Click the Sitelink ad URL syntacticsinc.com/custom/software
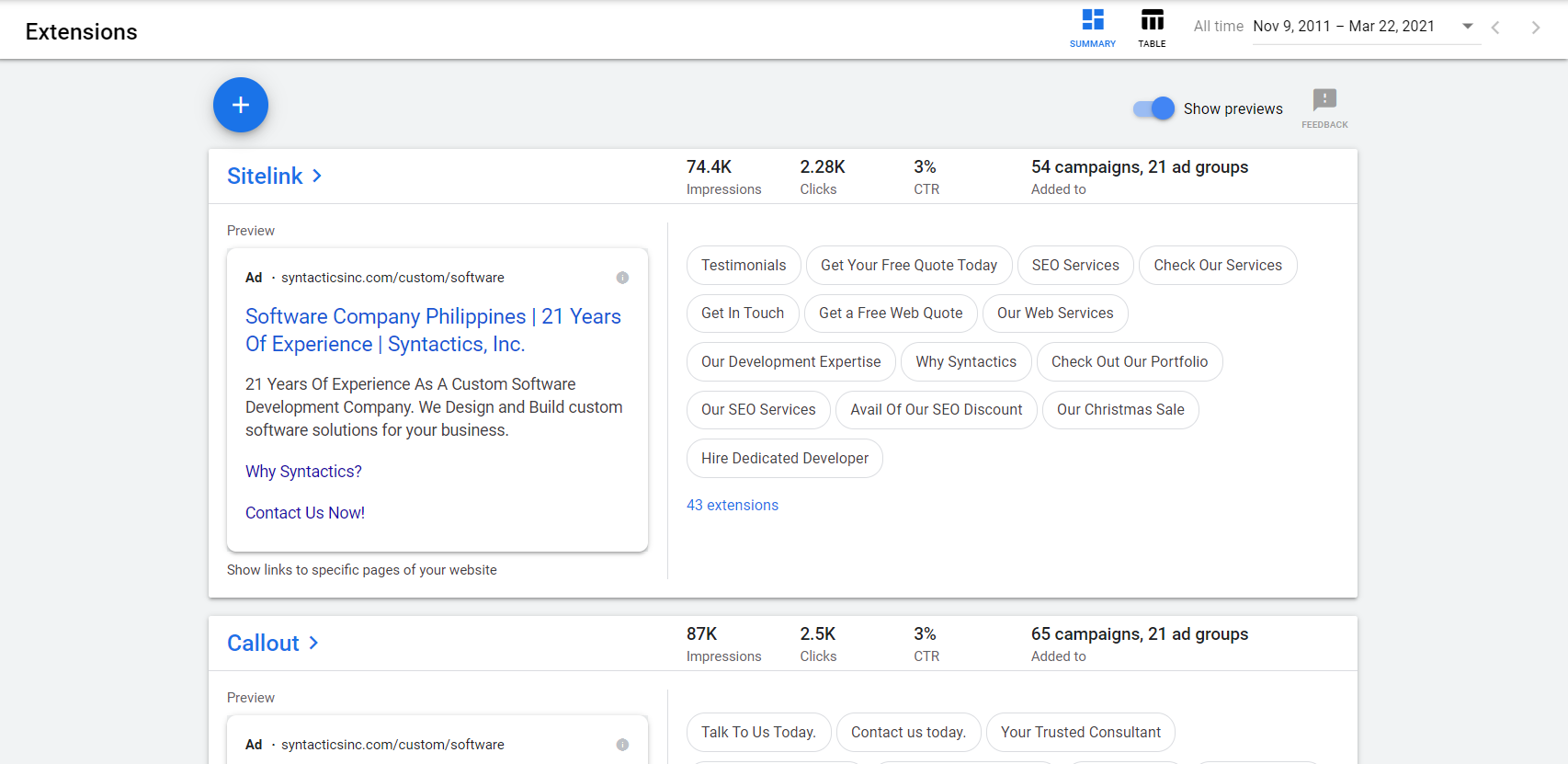The height and width of the screenshot is (764, 1568). pos(392,278)
